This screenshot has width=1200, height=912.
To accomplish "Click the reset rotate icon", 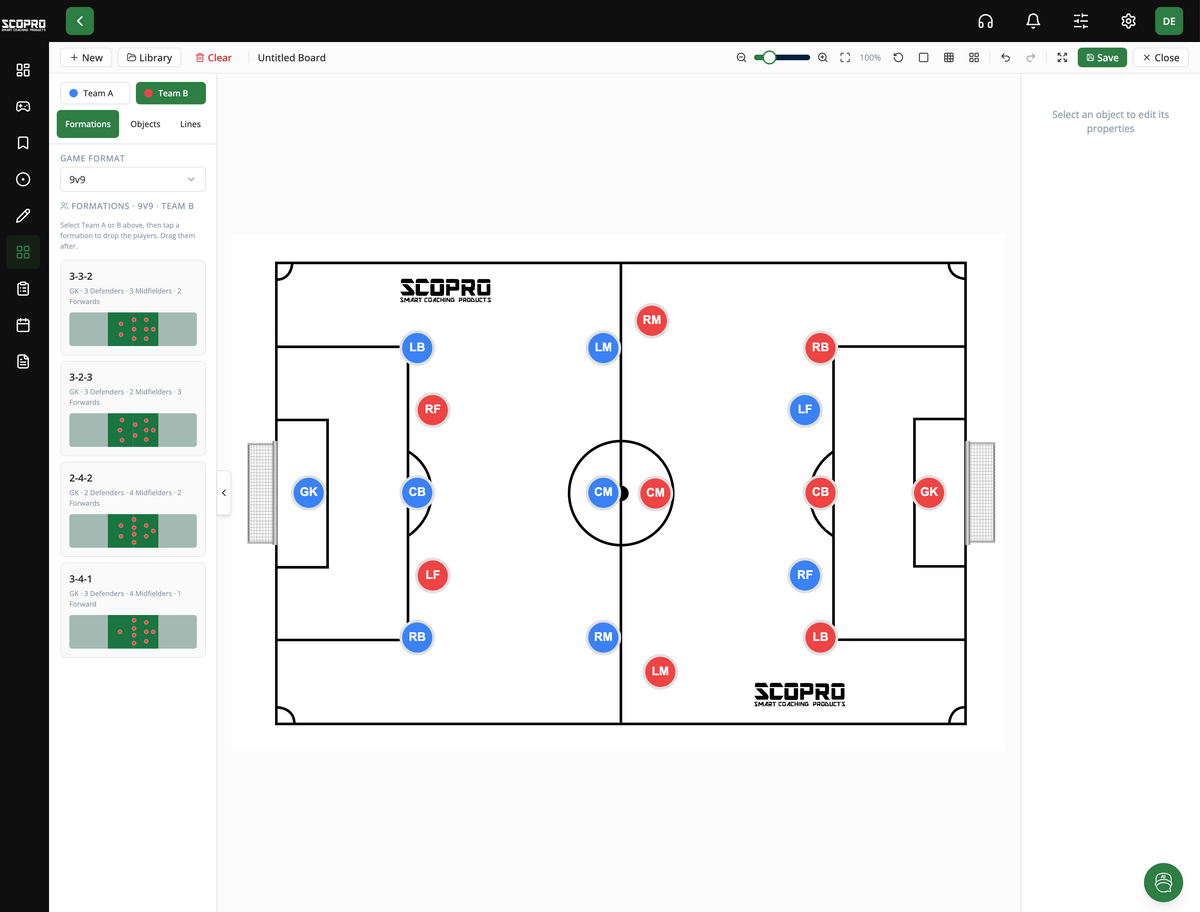I will point(898,58).
